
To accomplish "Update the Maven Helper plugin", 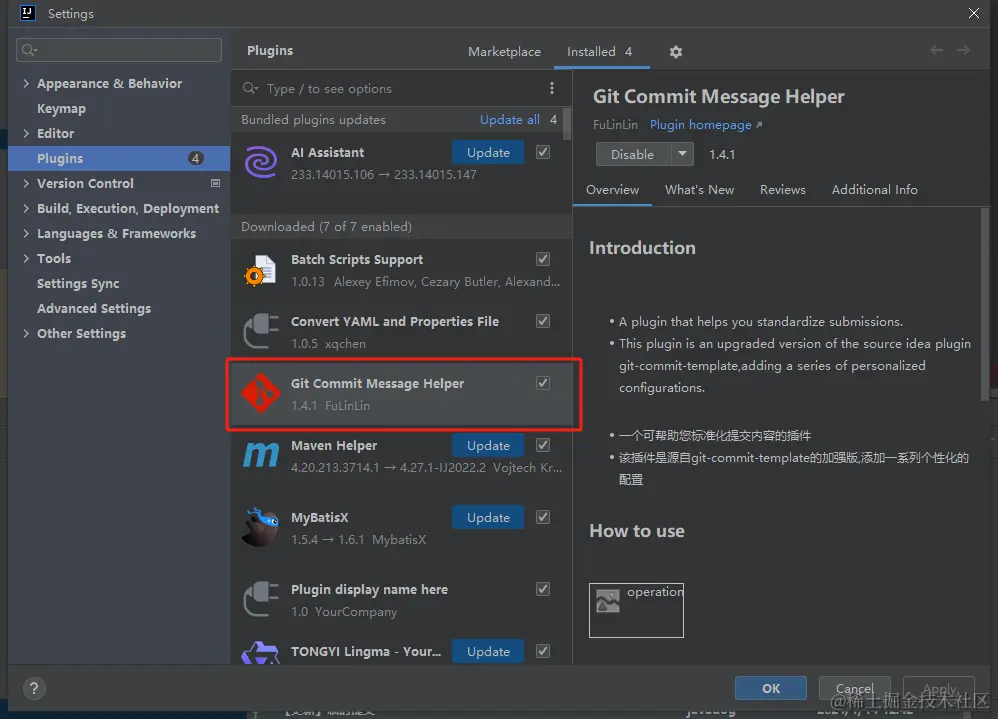I will [488, 445].
